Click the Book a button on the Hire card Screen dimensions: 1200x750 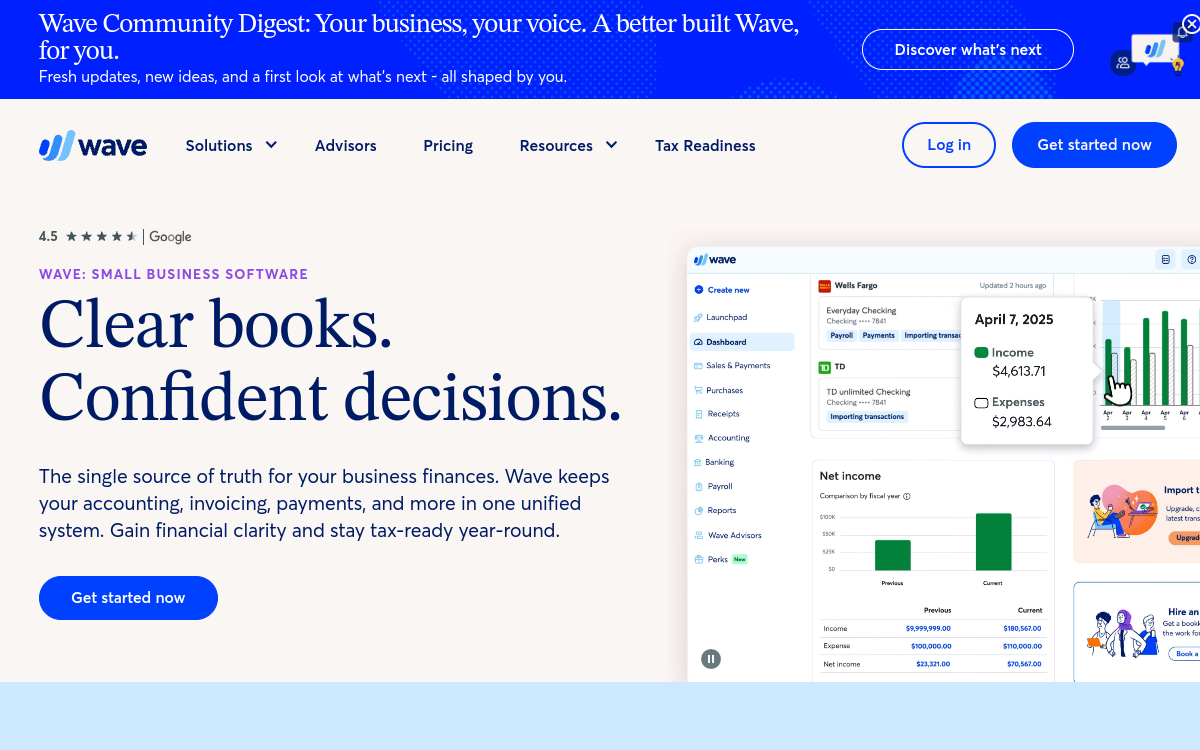click(1184, 654)
